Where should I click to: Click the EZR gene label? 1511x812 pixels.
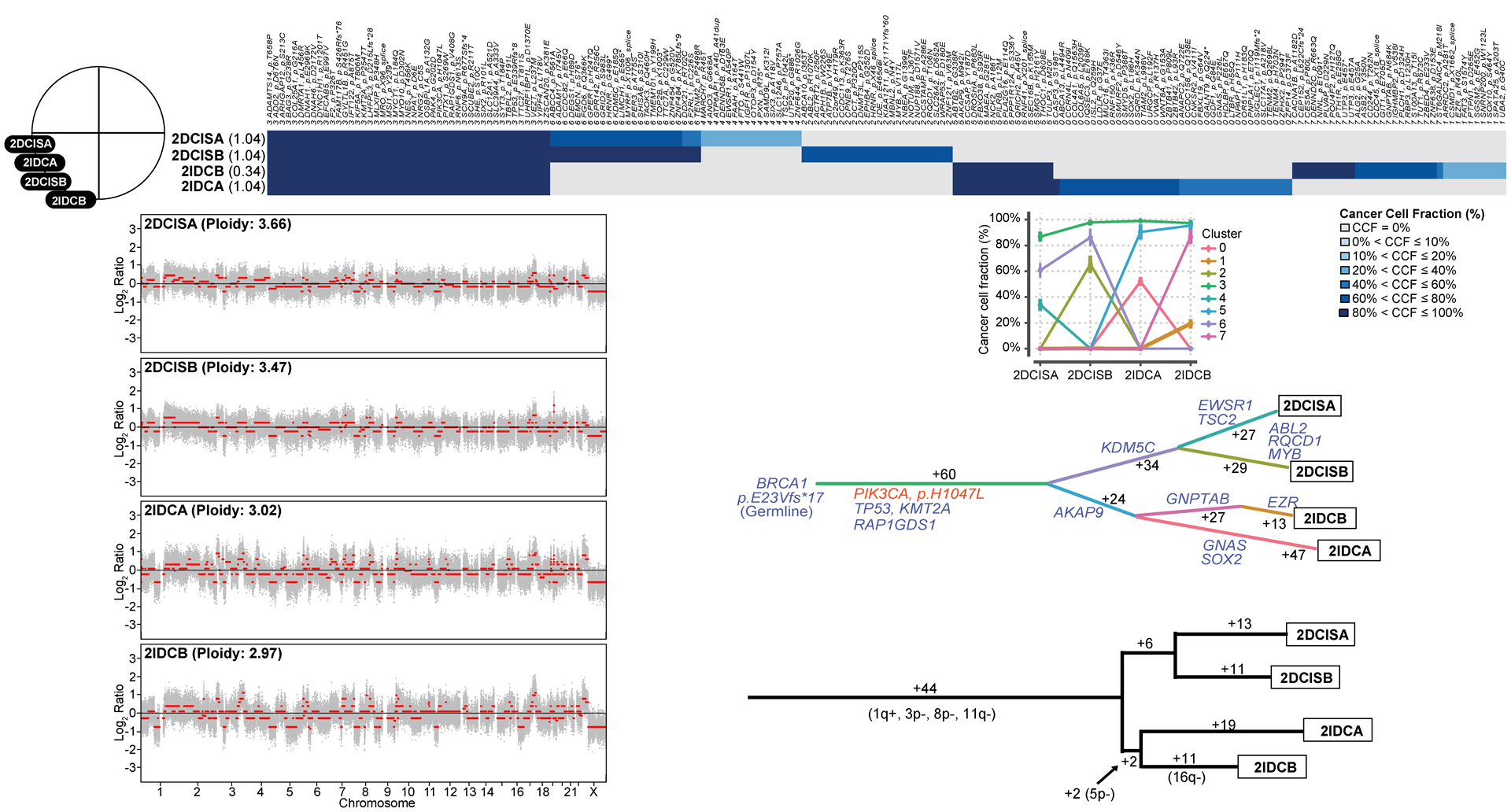1283,502
